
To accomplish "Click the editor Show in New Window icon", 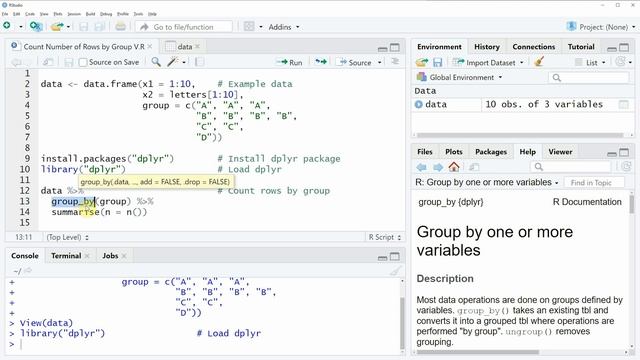I will tap(48, 62).
